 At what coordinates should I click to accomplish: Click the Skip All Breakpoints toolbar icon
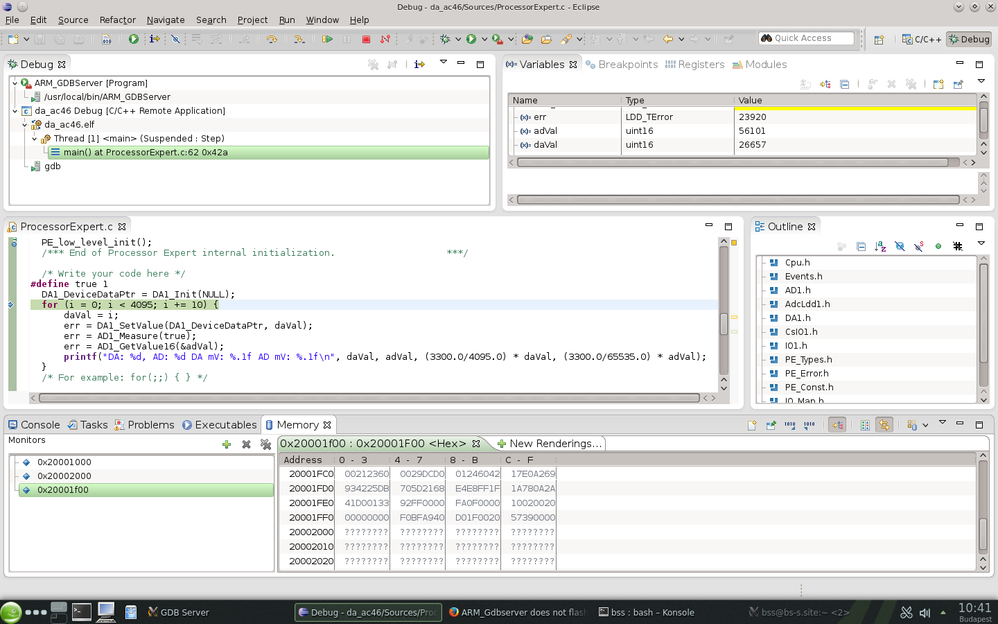pyautogui.click(x=175, y=39)
